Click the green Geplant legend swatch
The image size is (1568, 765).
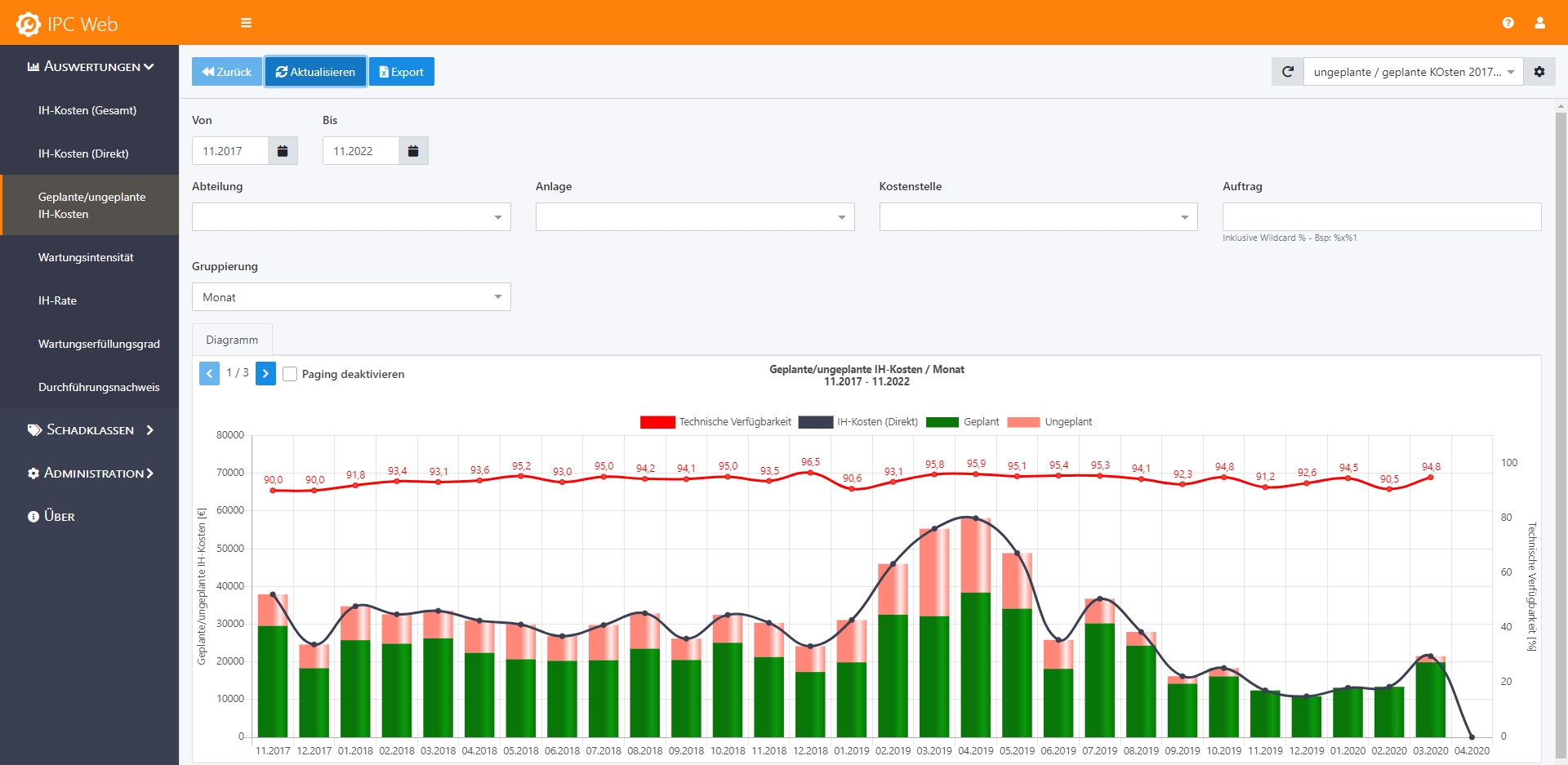coord(942,422)
